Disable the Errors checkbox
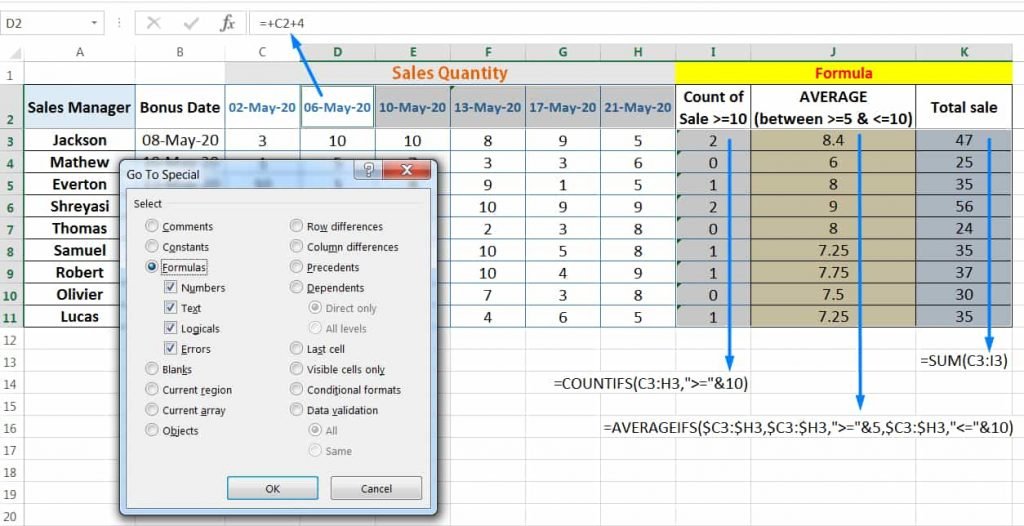Screen dimensions: 1024x526 click(170, 349)
